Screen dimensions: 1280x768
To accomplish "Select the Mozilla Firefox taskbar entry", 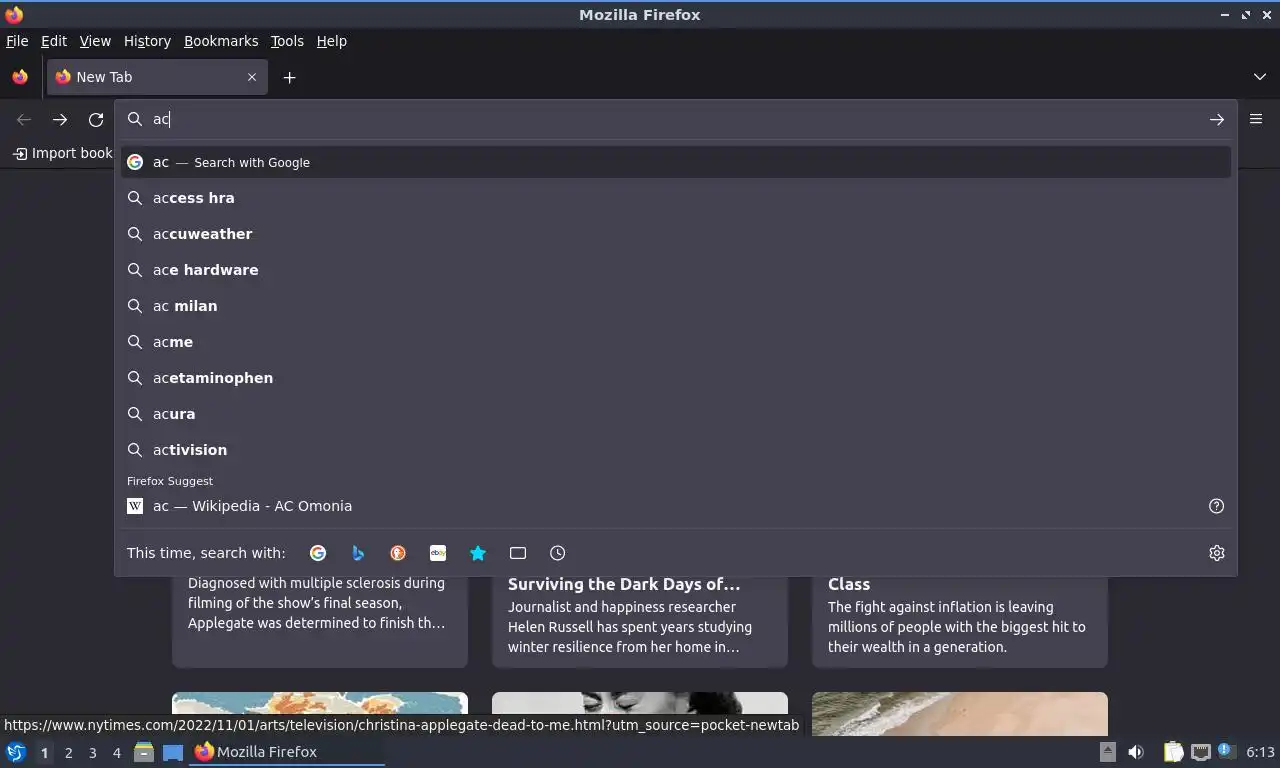I will pyautogui.click(x=288, y=752).
